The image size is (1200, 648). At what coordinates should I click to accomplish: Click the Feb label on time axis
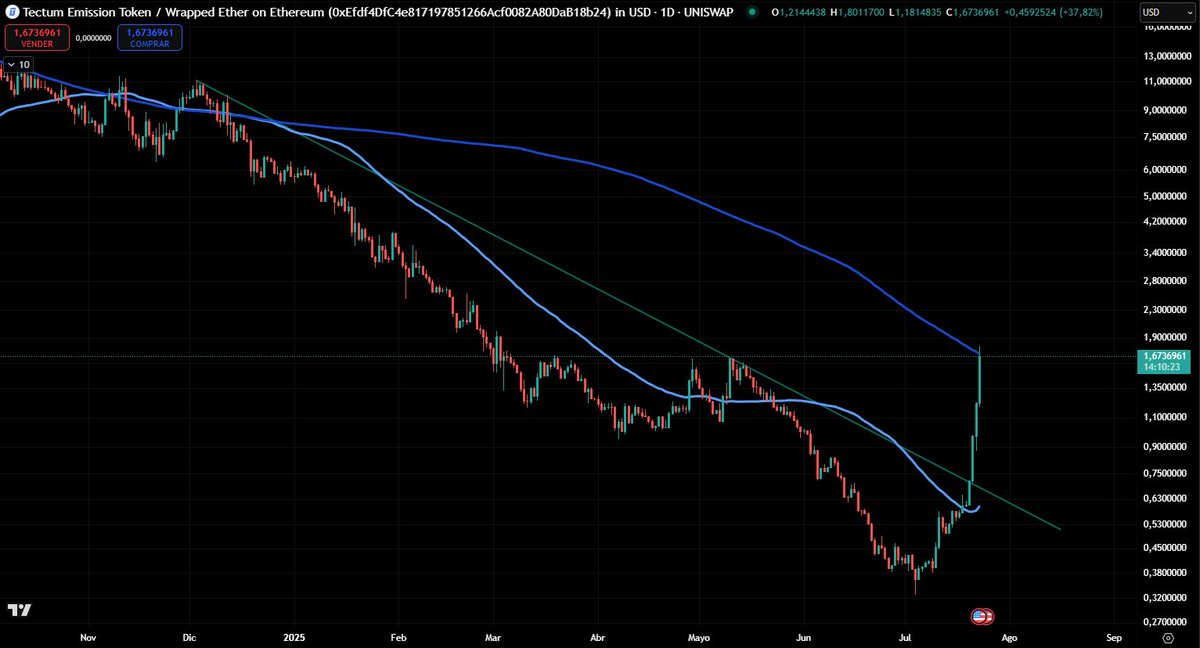[398, 637]
